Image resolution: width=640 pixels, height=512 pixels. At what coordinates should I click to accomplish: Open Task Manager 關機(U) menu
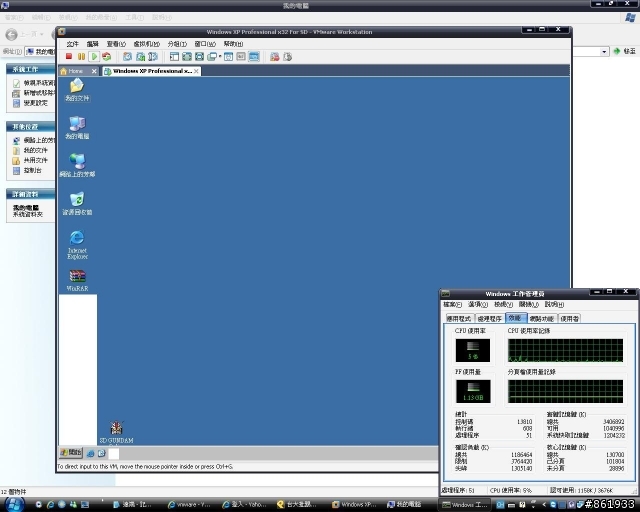(x=529, y=305)
